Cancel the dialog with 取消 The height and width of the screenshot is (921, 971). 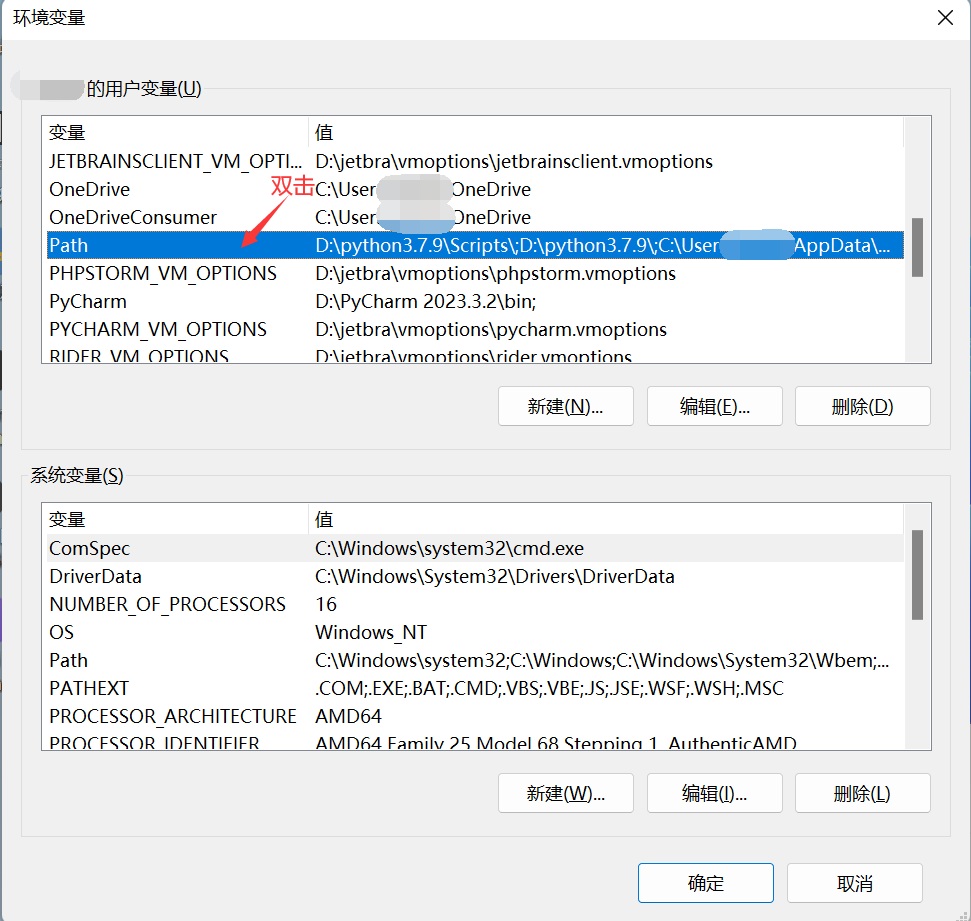pyautogui.click(x=854, y=883)
